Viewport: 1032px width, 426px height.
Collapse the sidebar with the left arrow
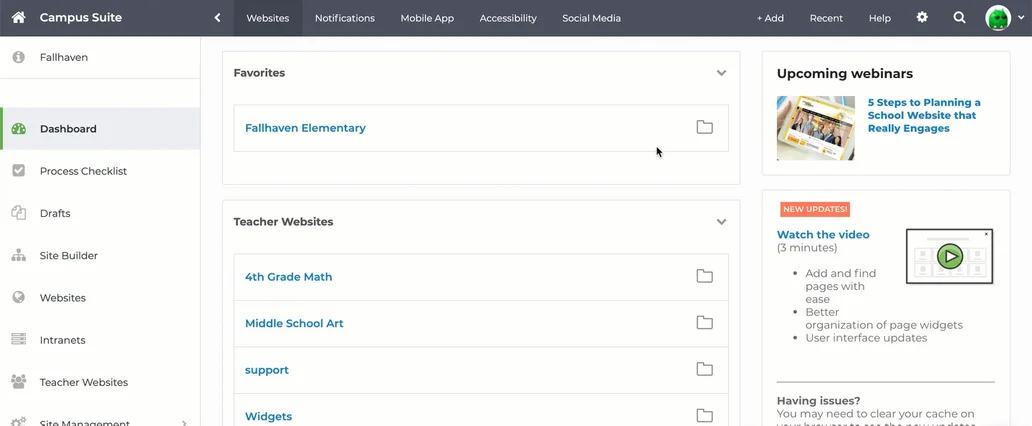click(x=217, y=18)
